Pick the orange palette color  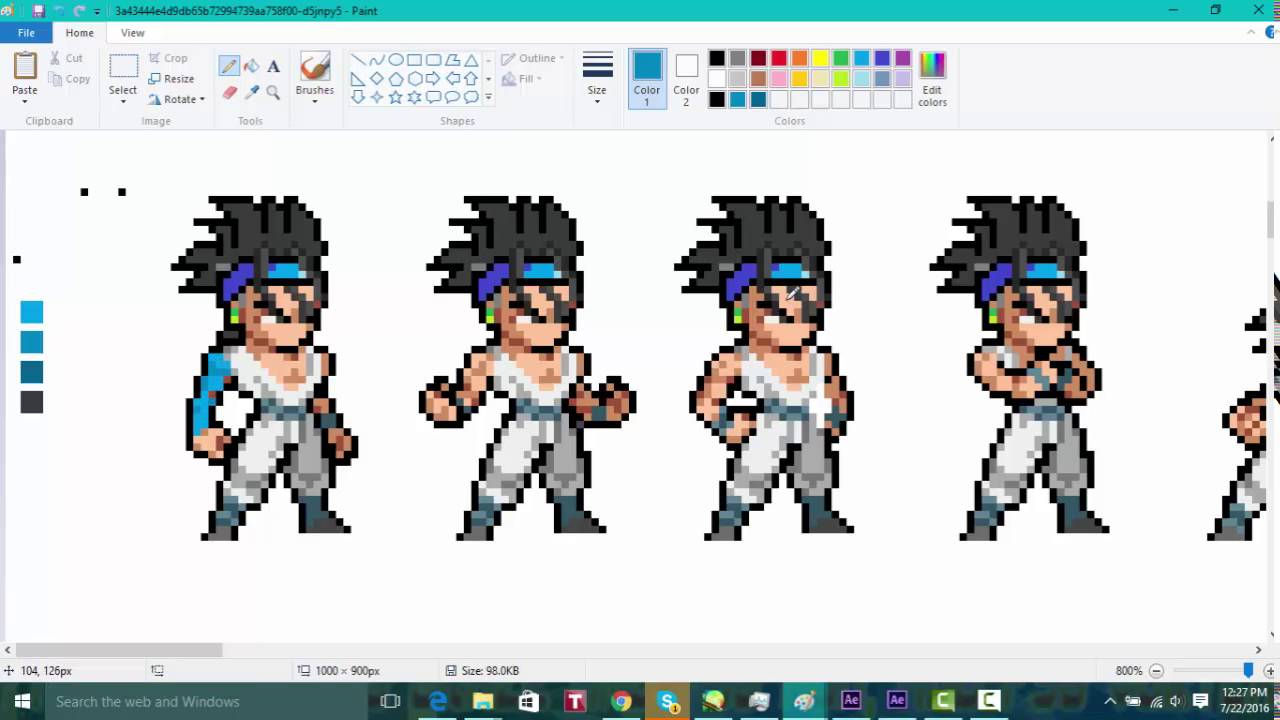[x=799, y=59]
